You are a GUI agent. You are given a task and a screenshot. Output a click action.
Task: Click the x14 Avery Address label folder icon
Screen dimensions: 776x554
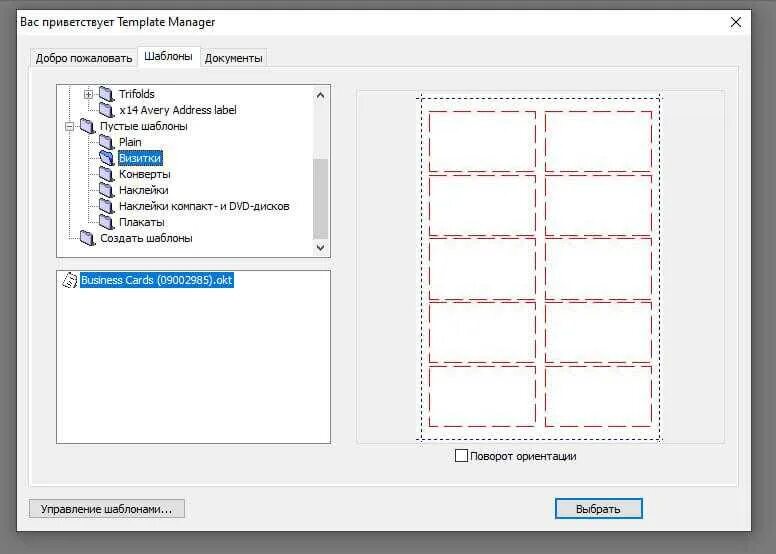pyautogui.click(x=106, y=109)
